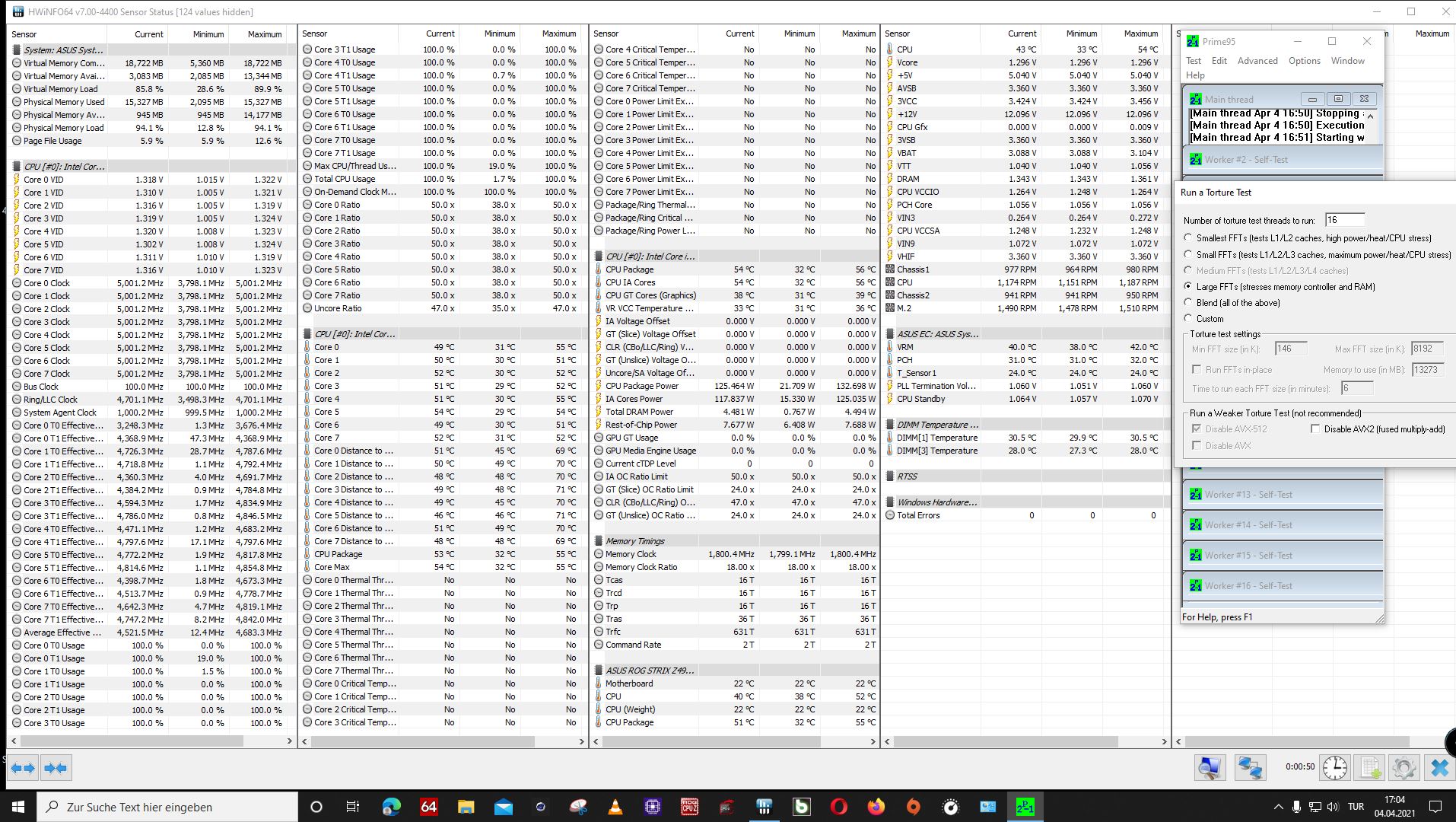
Task: Click the HWiNFO taskbar icon
Action: [765, 807]
